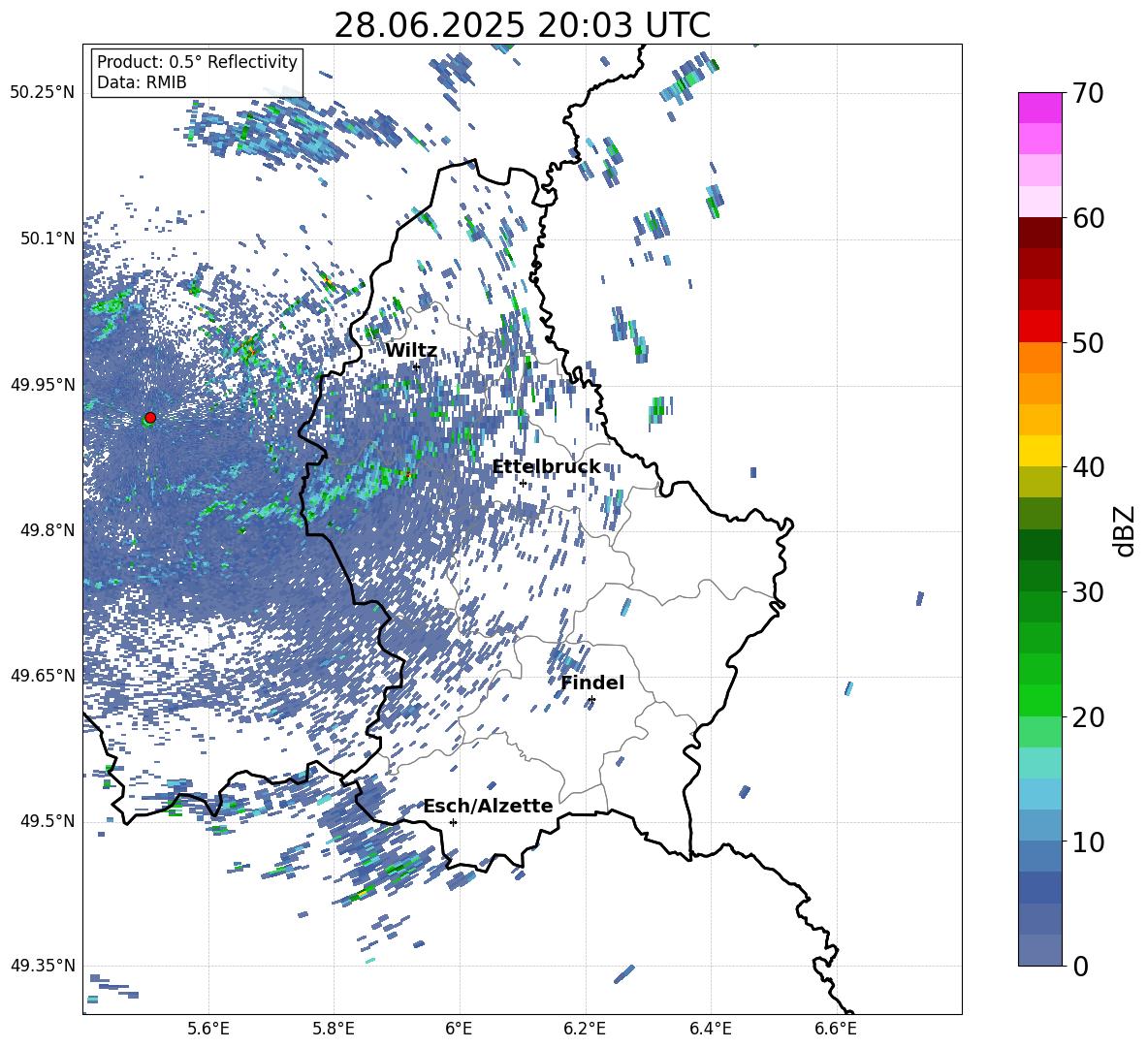Click the Esch/Alzette city label
The width and height of the screenshot is (1148, 1048).
489,806
